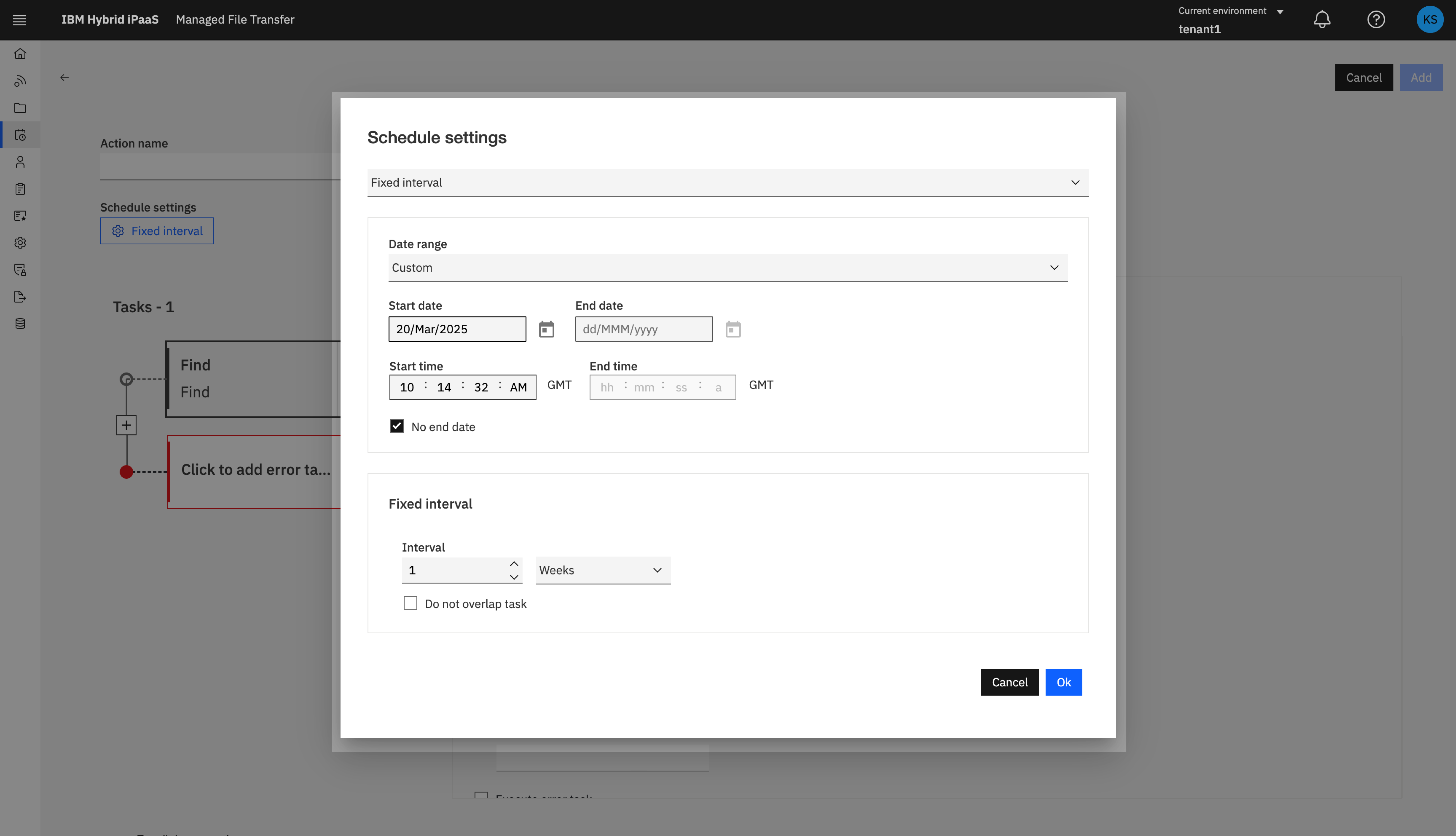Increase the Interval value with up arrow

(514, 564)
